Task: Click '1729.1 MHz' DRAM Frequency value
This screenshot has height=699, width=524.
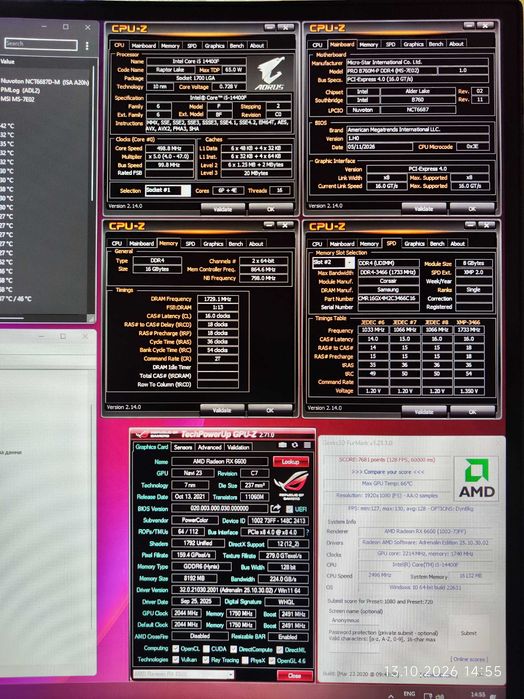Action: (x=217, y=299)
